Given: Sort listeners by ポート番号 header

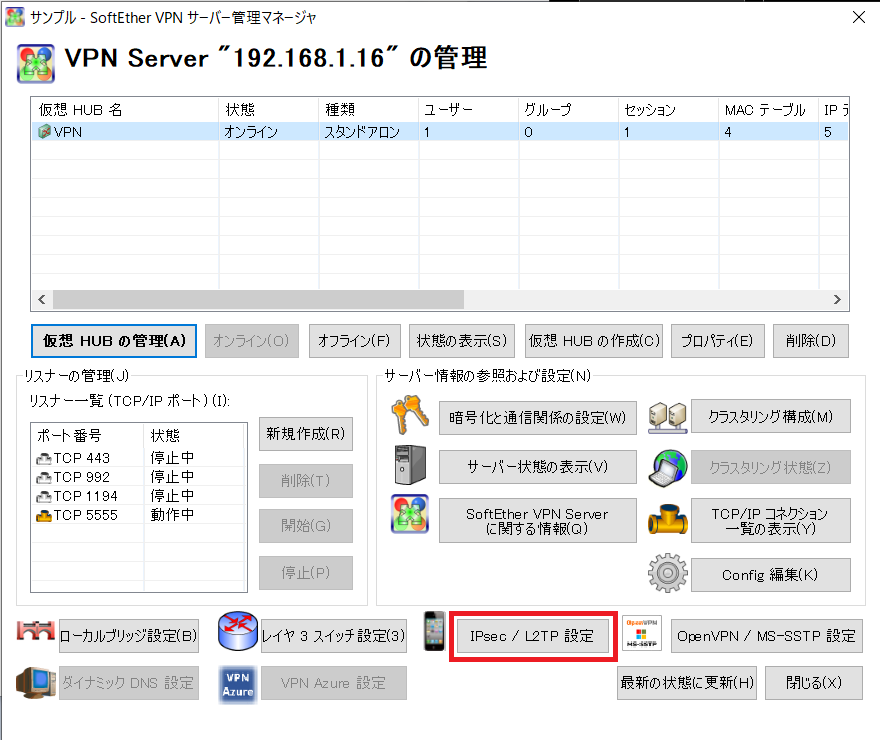Looking at the screenshot, I should click(x=88, y=435).
